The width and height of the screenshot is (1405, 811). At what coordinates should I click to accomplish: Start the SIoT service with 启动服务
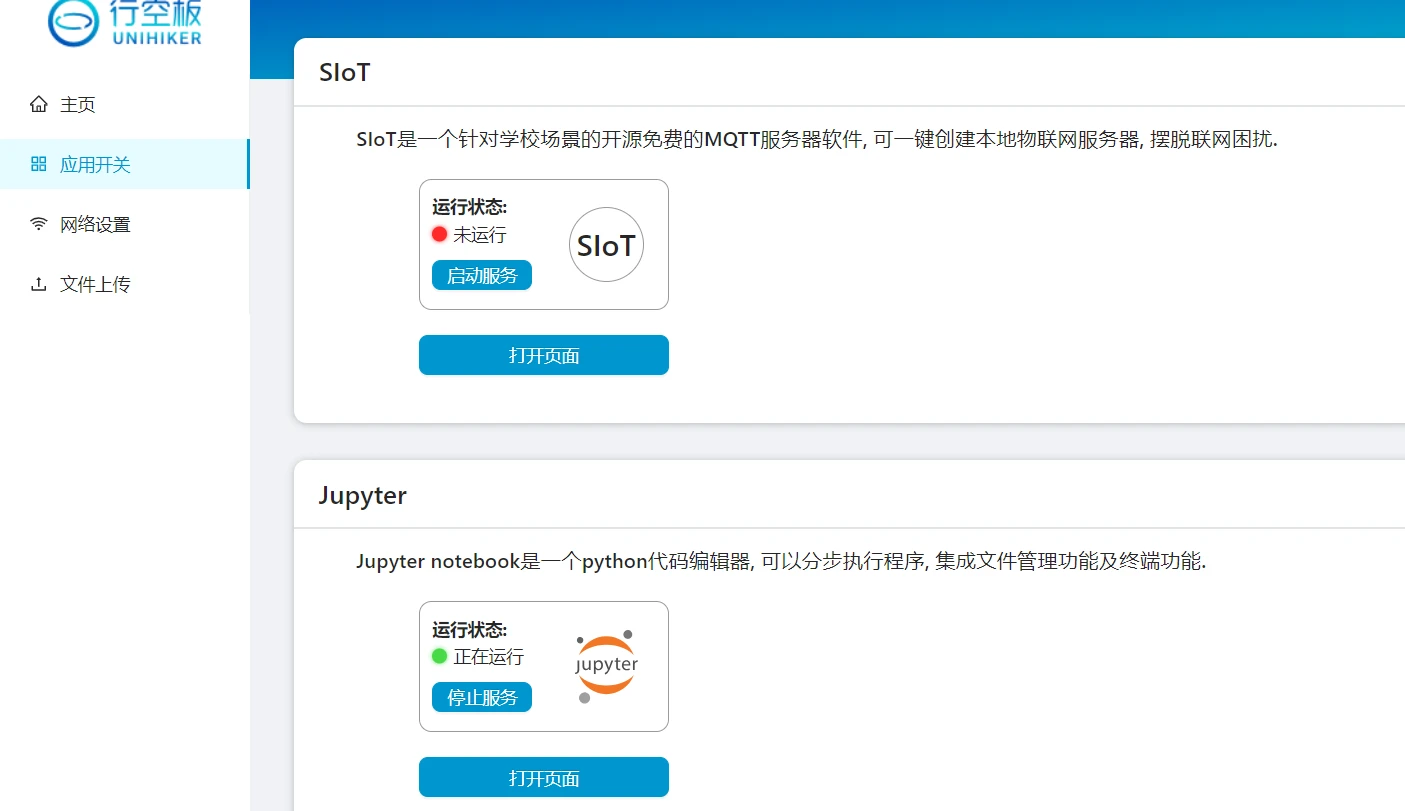pos(482,275)
